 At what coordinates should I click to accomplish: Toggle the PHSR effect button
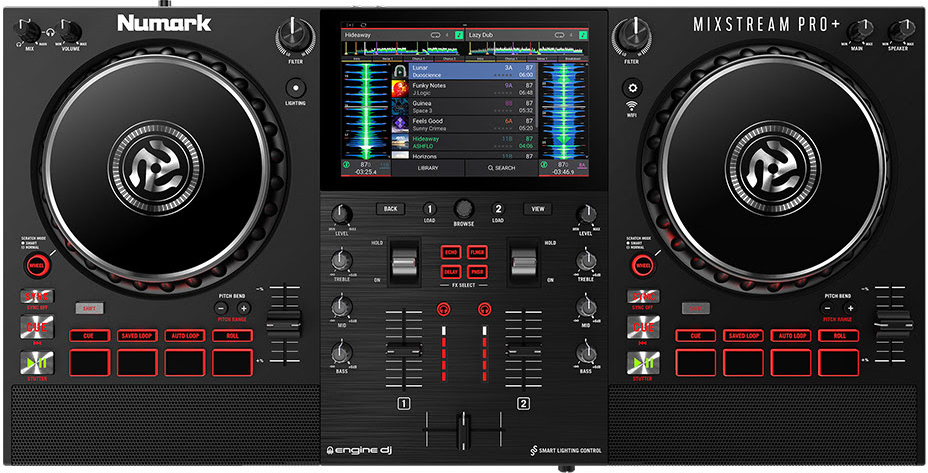[477, 271]
